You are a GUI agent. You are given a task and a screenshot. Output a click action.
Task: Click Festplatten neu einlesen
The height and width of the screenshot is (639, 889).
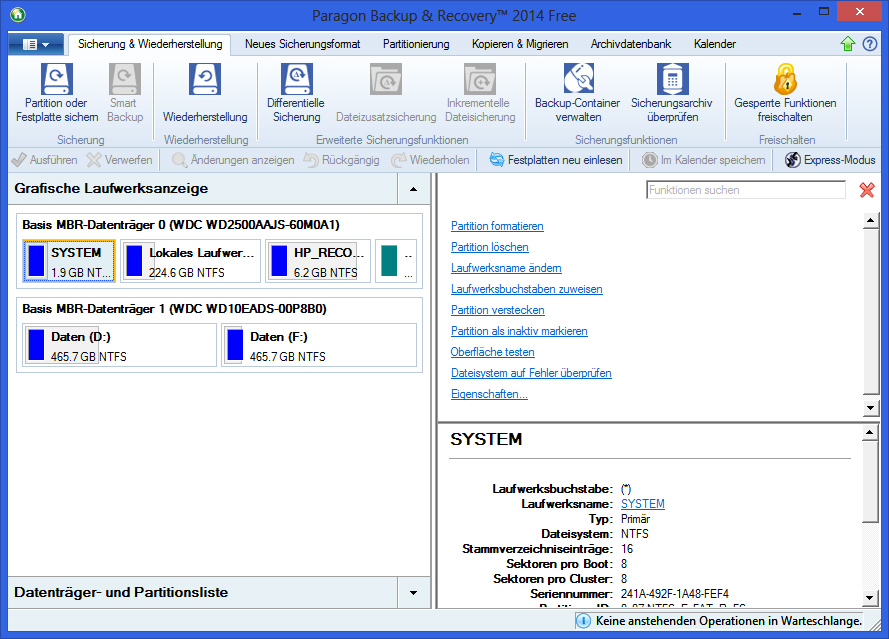pos(556,160)
